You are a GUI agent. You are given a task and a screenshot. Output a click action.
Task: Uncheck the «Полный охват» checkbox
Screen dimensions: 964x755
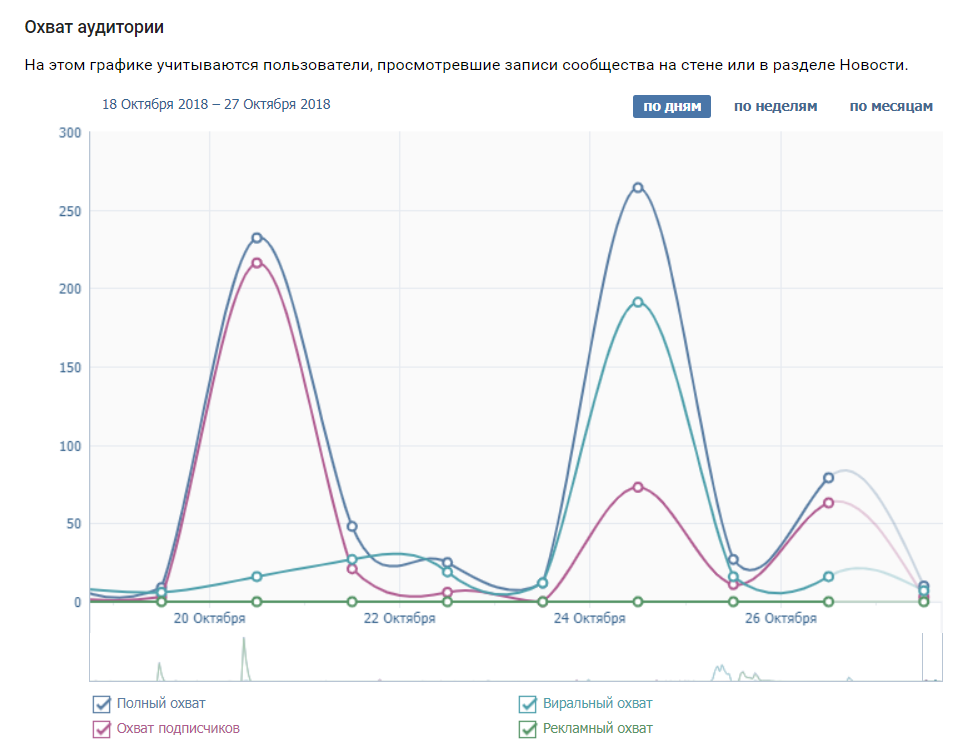coord(102,704)
